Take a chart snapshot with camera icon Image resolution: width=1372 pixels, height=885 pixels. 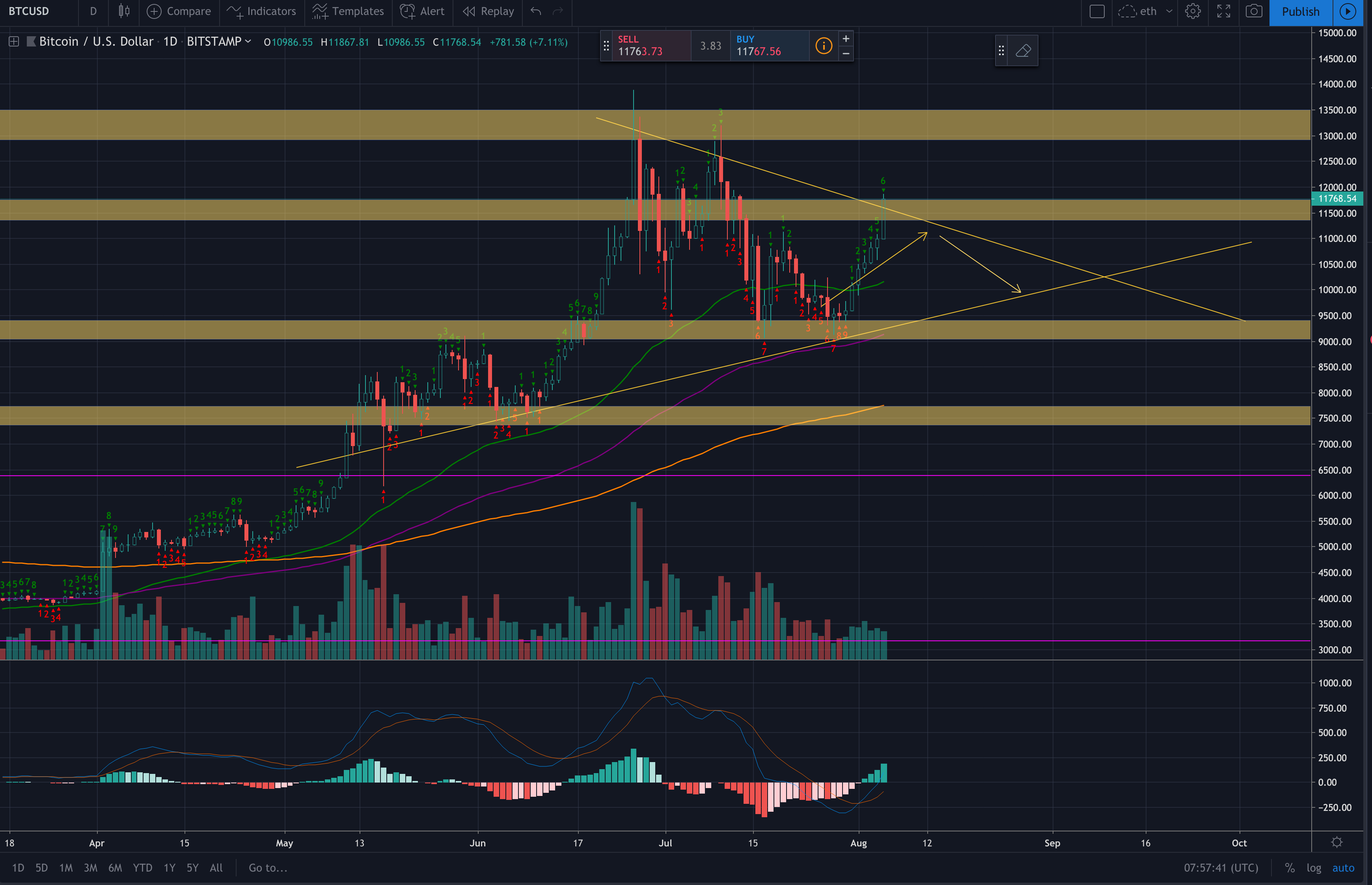1254,11
